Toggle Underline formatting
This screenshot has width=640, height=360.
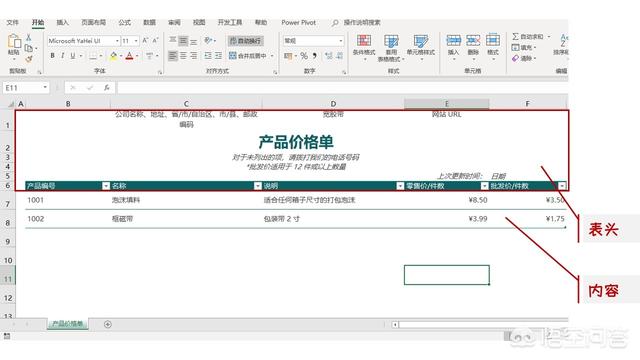(x=72, y=56)
